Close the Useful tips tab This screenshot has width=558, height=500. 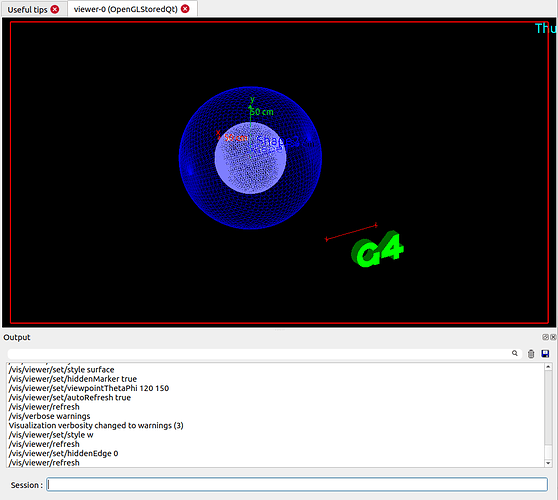click(54, 10)
